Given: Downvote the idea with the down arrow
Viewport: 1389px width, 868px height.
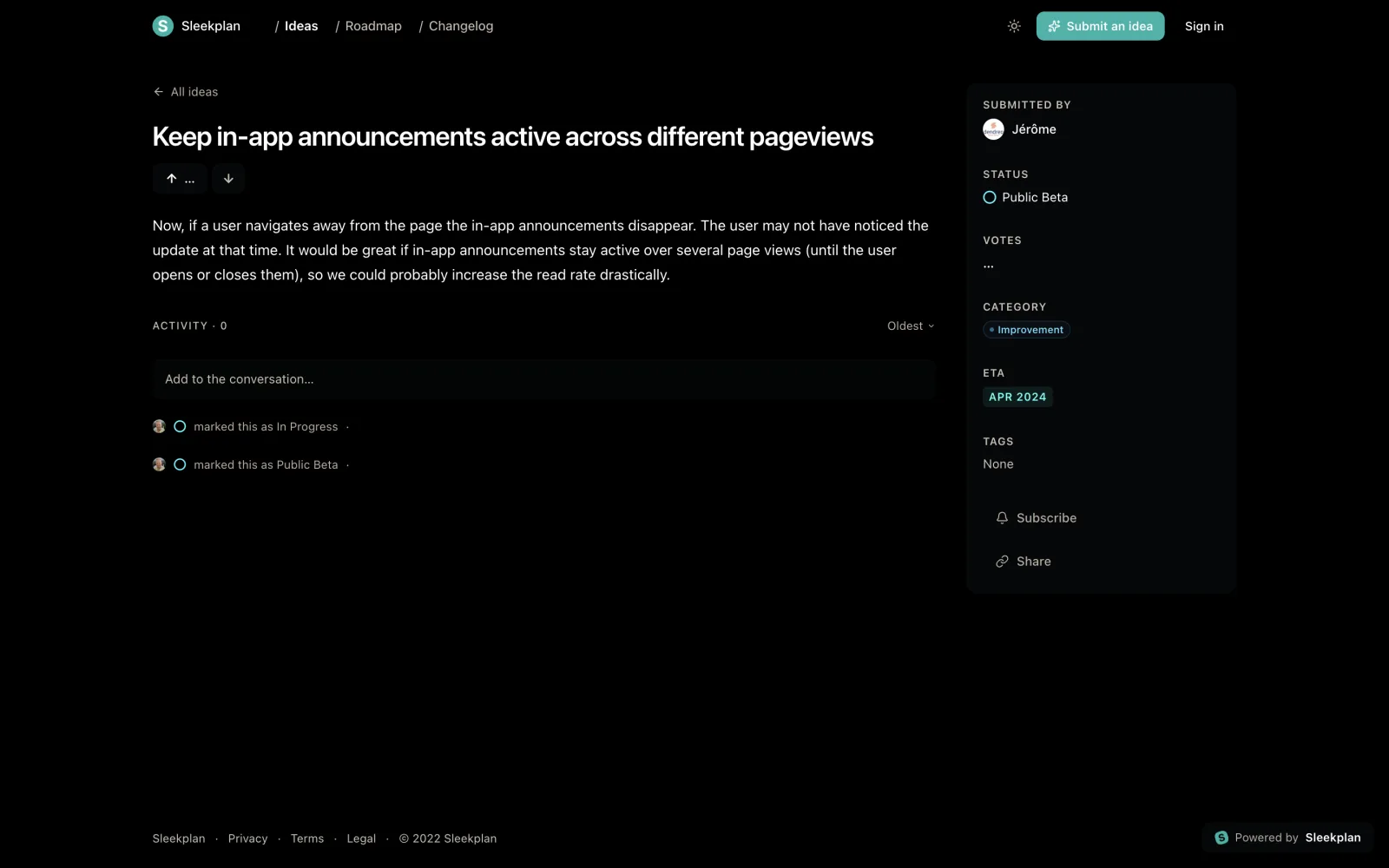Looking at the screenshot, I should 228,179.
